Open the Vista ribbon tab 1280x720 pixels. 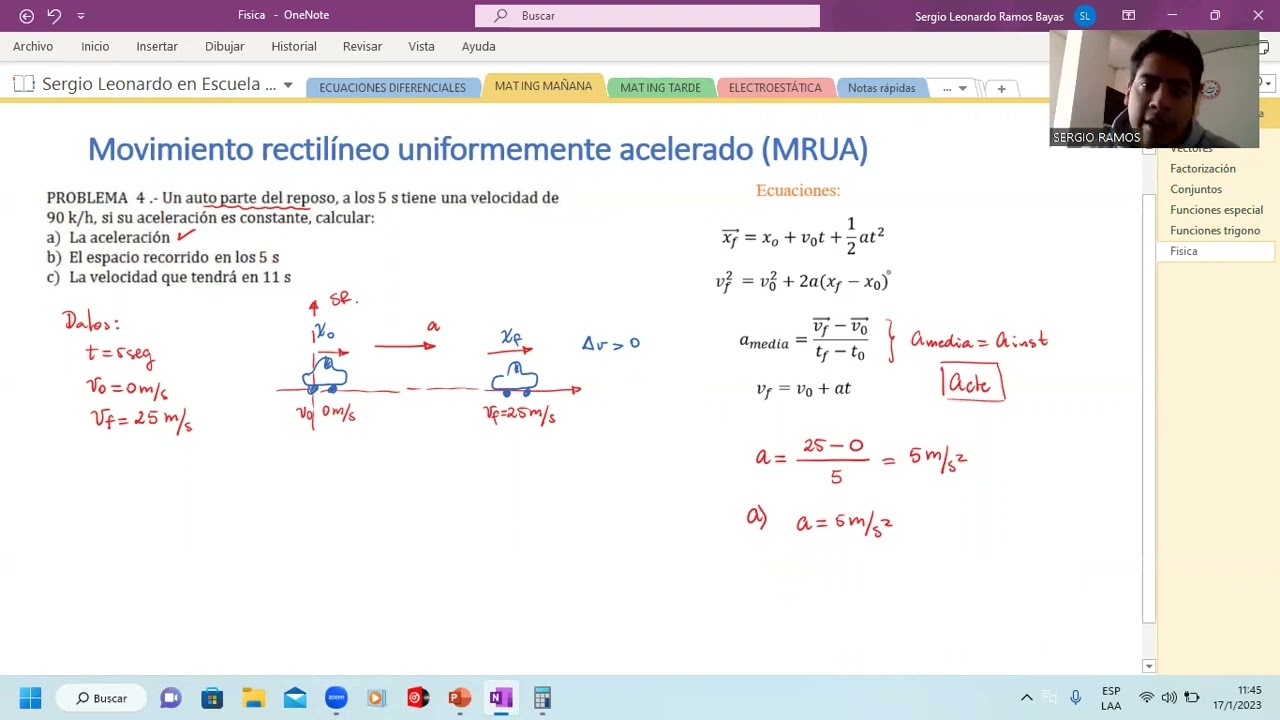pos(421,46)
